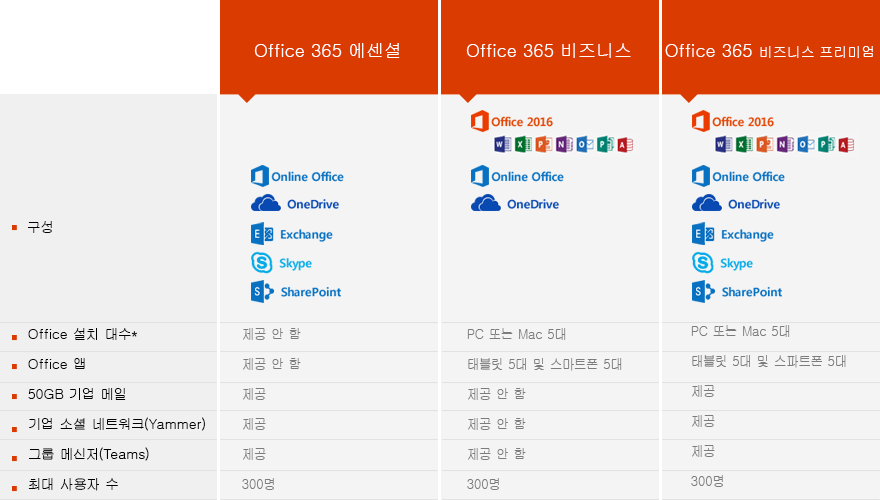Click 제공 for 프리미엄 Yammer row

pos(703,421)
